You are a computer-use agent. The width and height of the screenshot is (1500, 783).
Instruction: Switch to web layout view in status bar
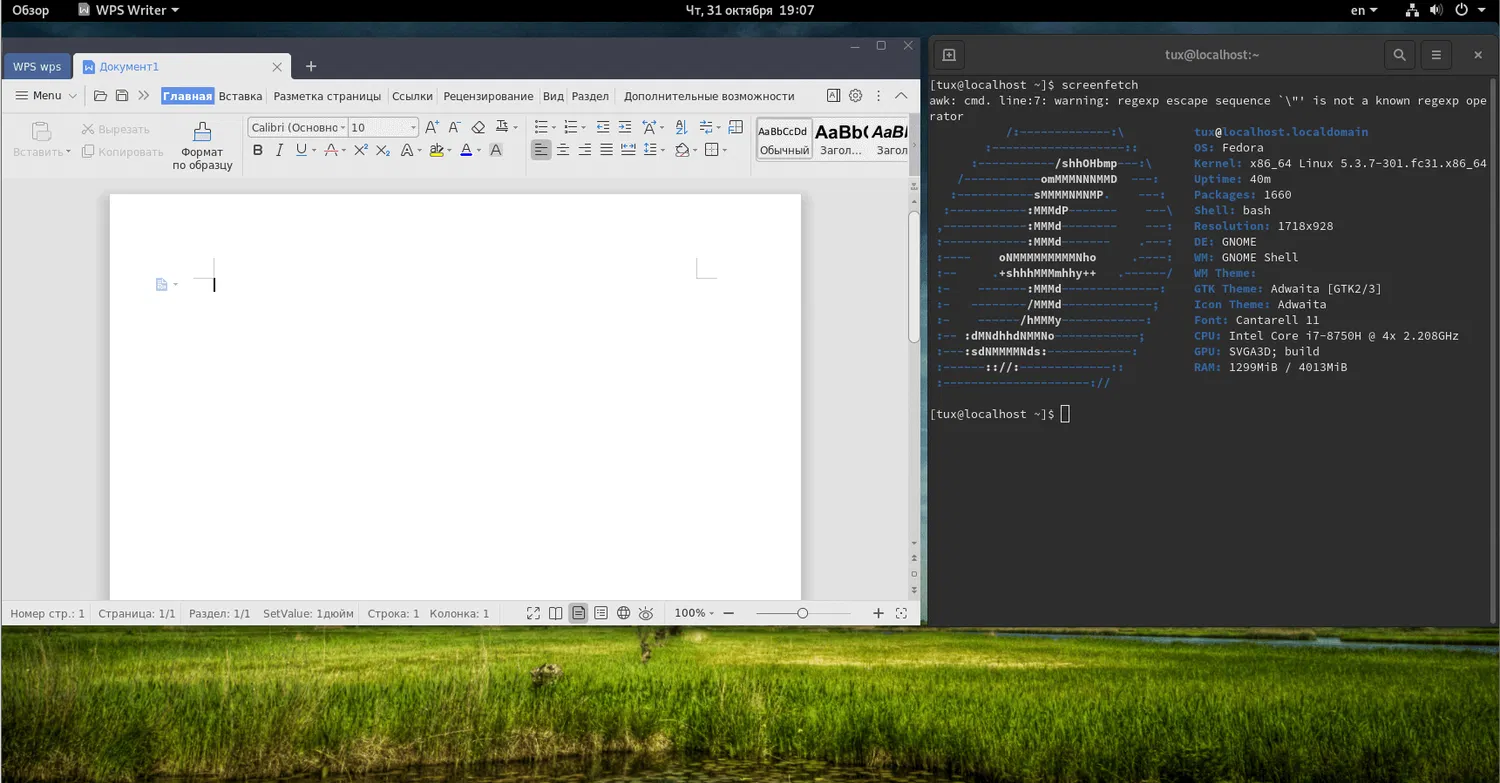(x=623, y=613)
